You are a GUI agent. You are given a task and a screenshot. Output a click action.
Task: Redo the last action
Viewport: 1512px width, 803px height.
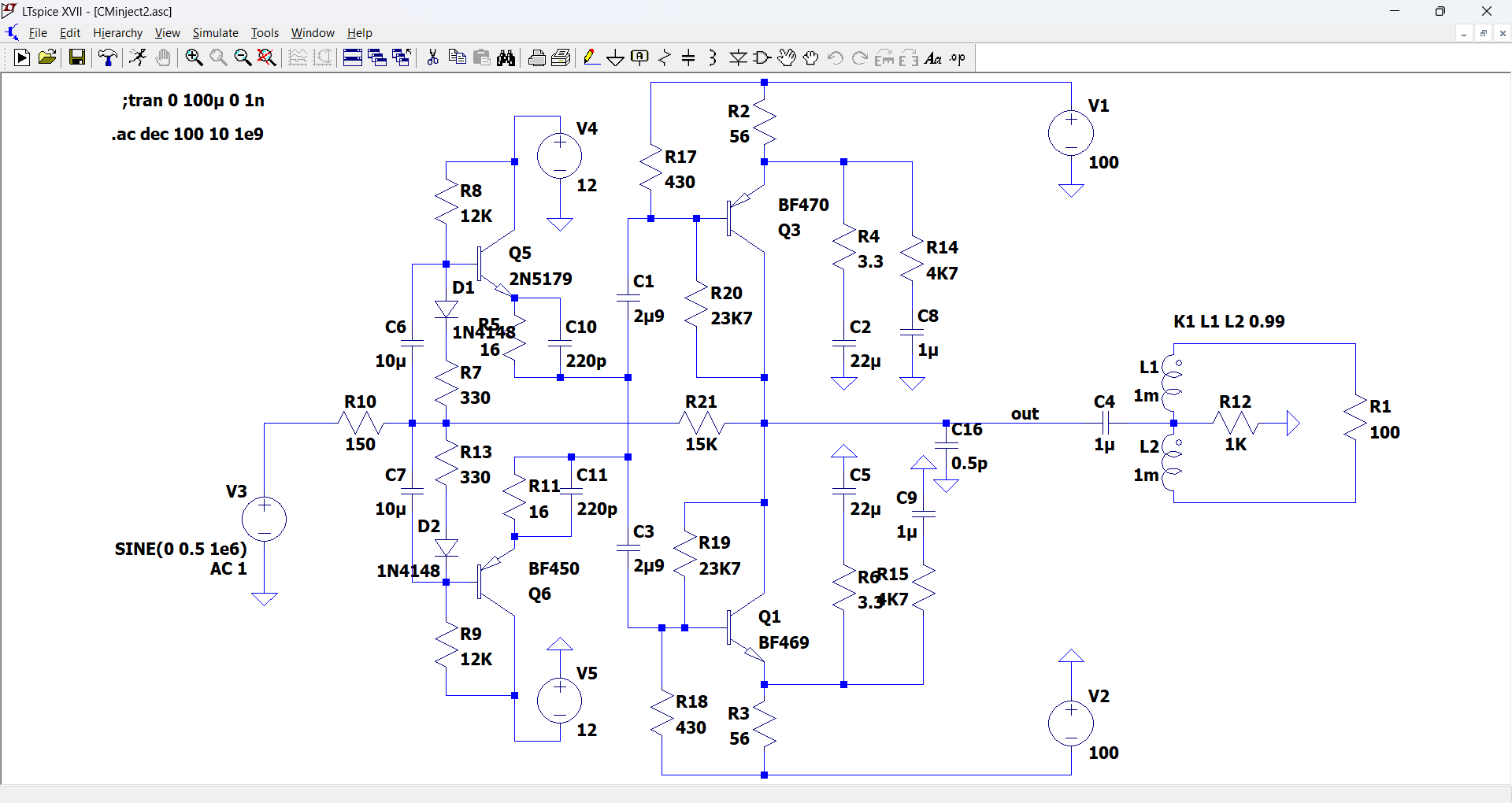coord(860,57)
